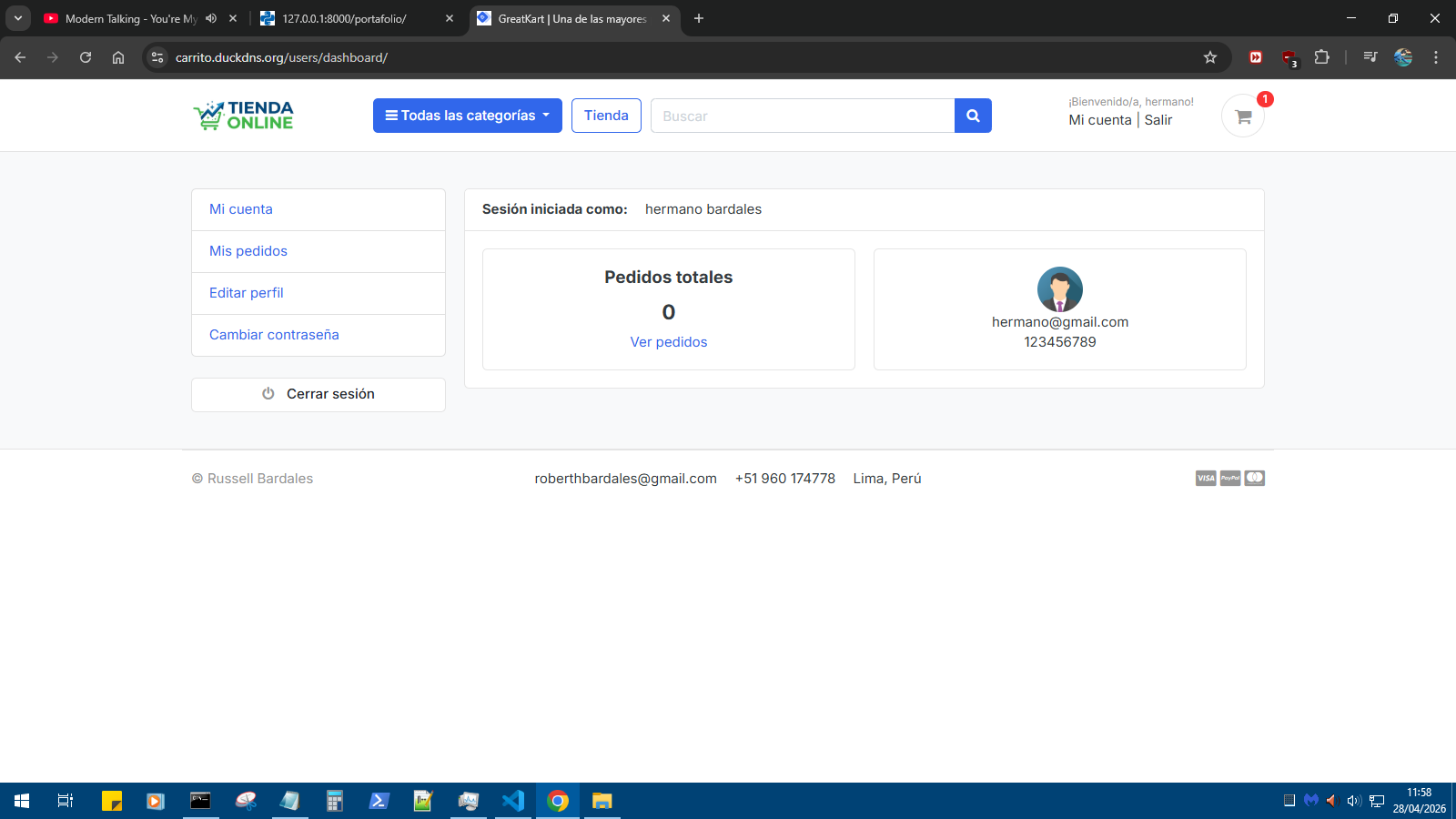Open the shopping cart icon

1243,116
